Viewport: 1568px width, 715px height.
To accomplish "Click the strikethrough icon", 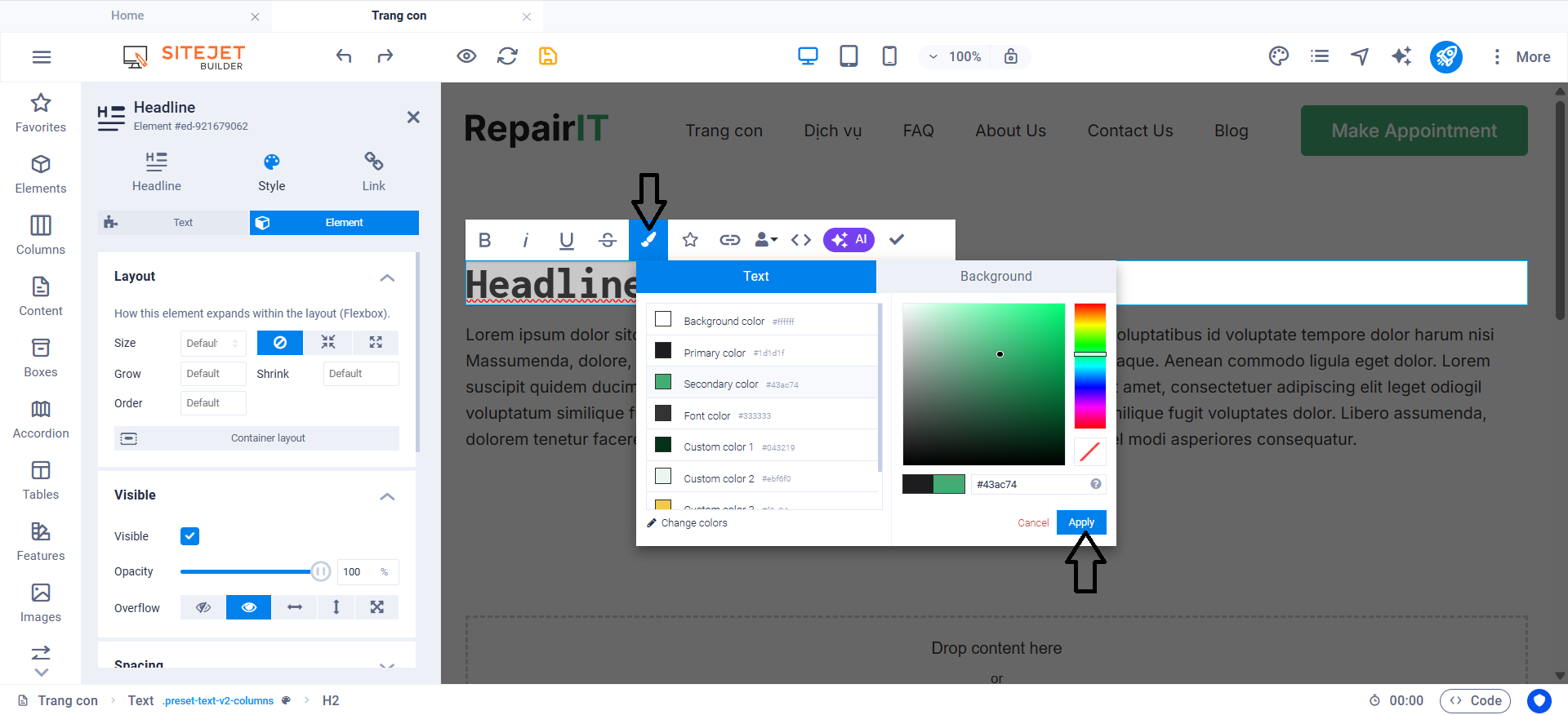I will pos(607,240).
